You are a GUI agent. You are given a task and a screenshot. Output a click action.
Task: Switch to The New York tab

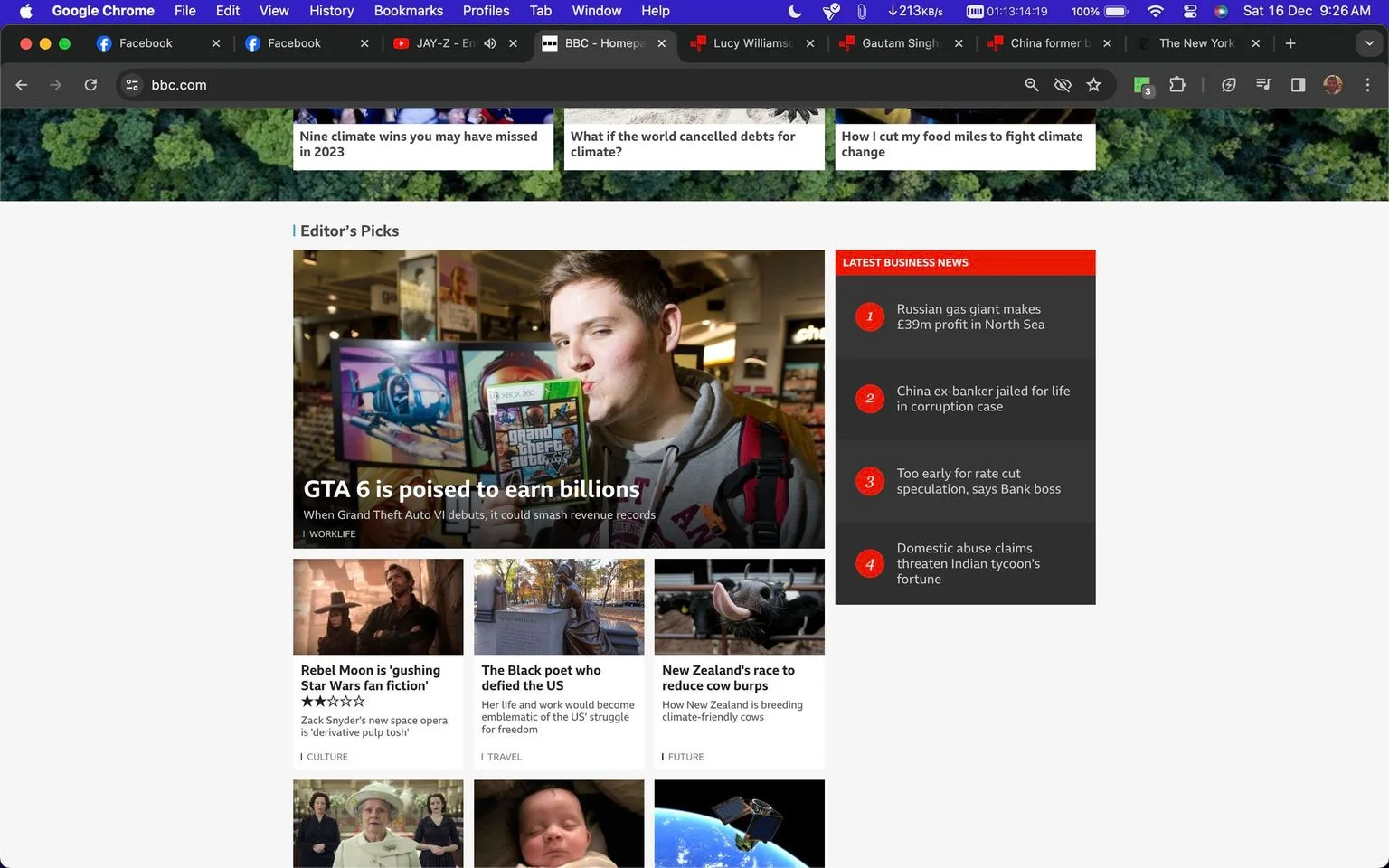pyautogui.click(x=1196, y=43)
